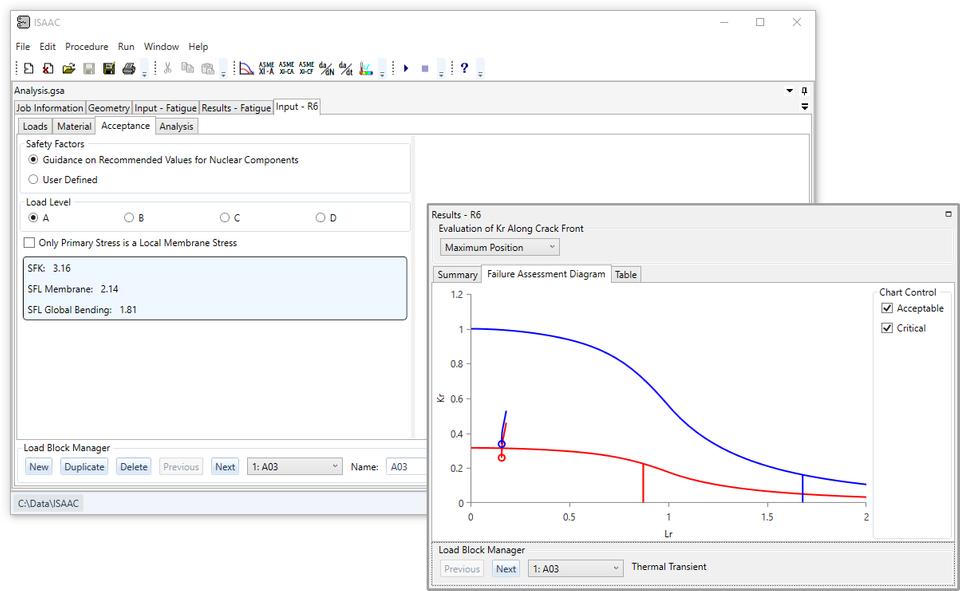
Task: Enable Only Primary Stress is Local Membrane
Action: tap(29, 243)
